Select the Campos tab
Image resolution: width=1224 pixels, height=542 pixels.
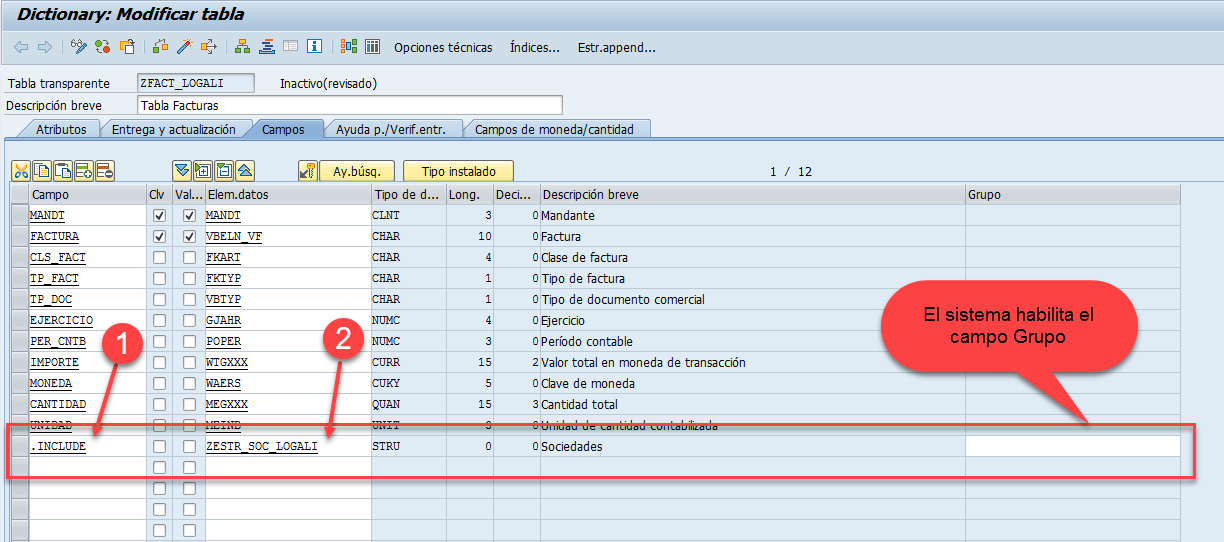[x=283, y=129]
